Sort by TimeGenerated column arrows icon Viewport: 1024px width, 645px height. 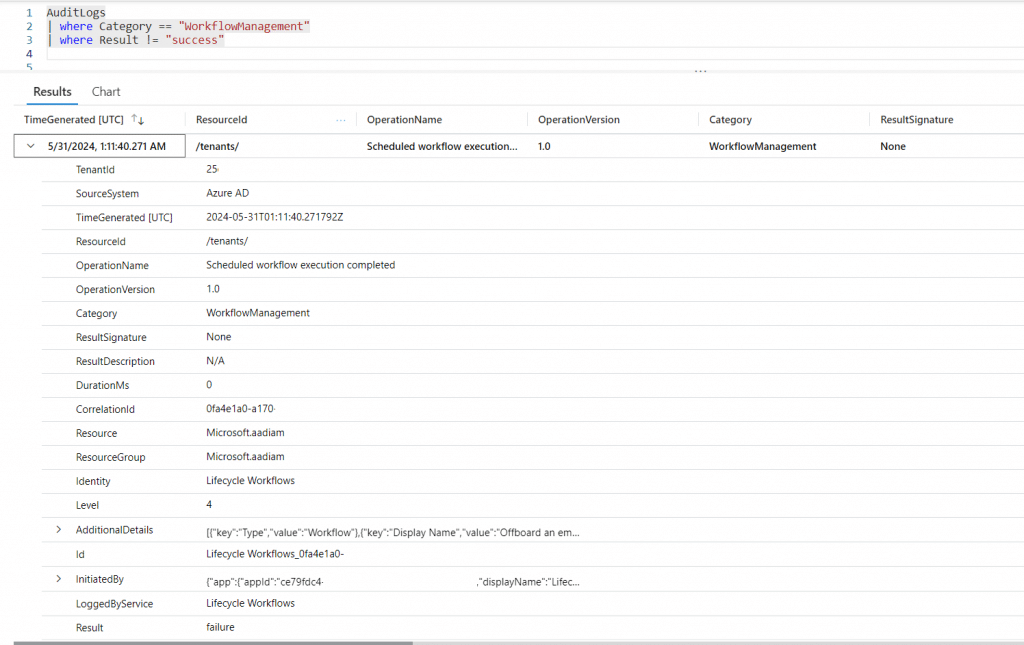point(137,119)
